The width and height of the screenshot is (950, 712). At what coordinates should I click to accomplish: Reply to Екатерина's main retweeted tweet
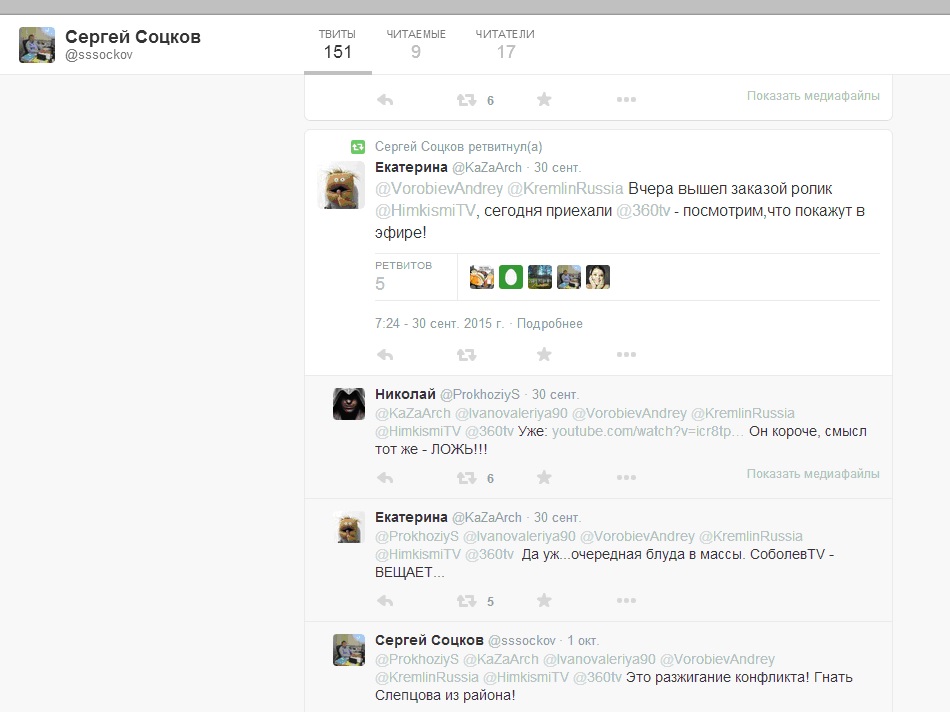(385, 354)
